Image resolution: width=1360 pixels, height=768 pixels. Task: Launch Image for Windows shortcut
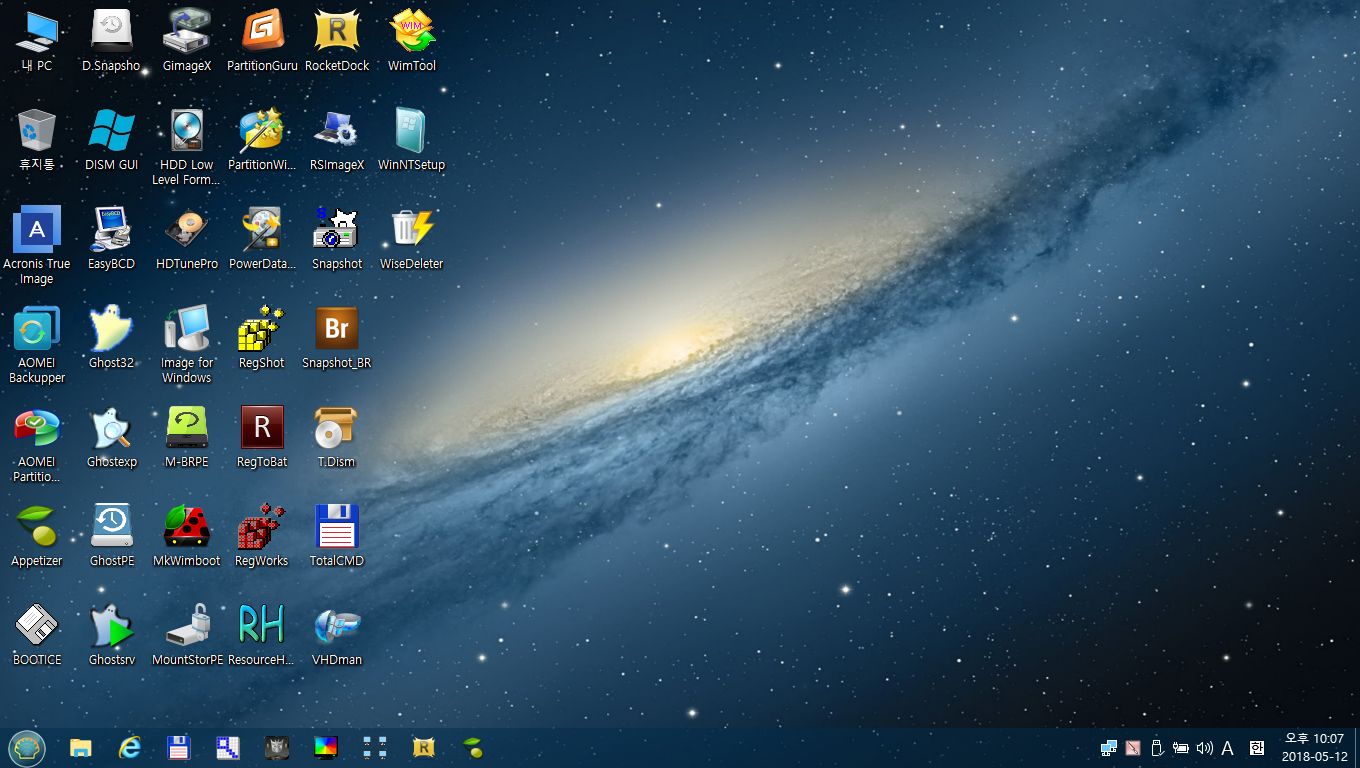tap(187, 345)
